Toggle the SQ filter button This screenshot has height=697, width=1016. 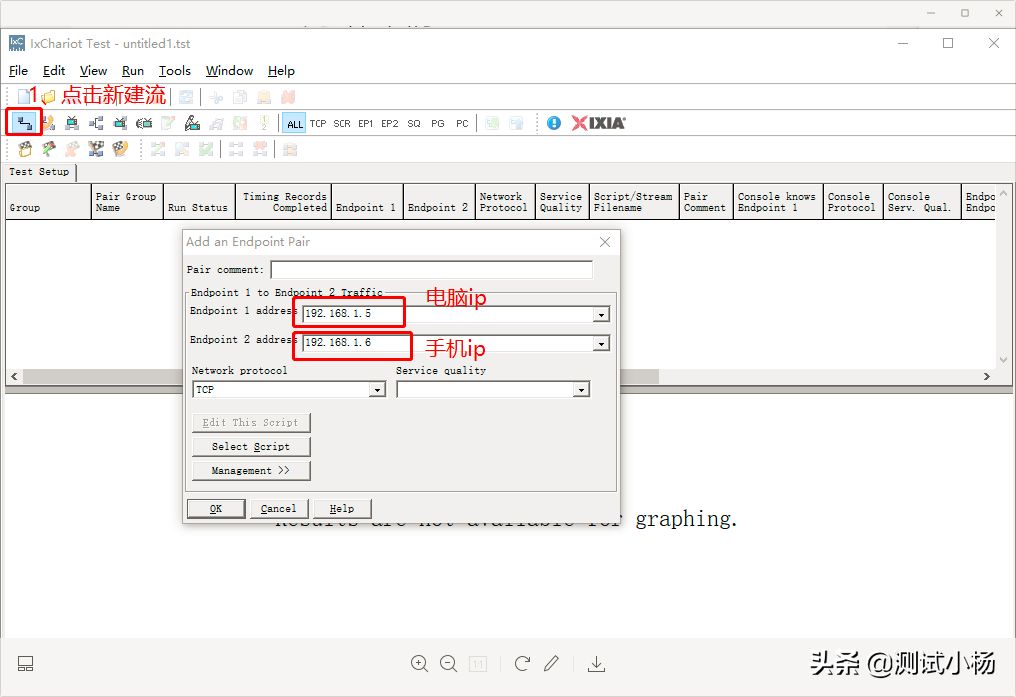(x=414, y=123)
